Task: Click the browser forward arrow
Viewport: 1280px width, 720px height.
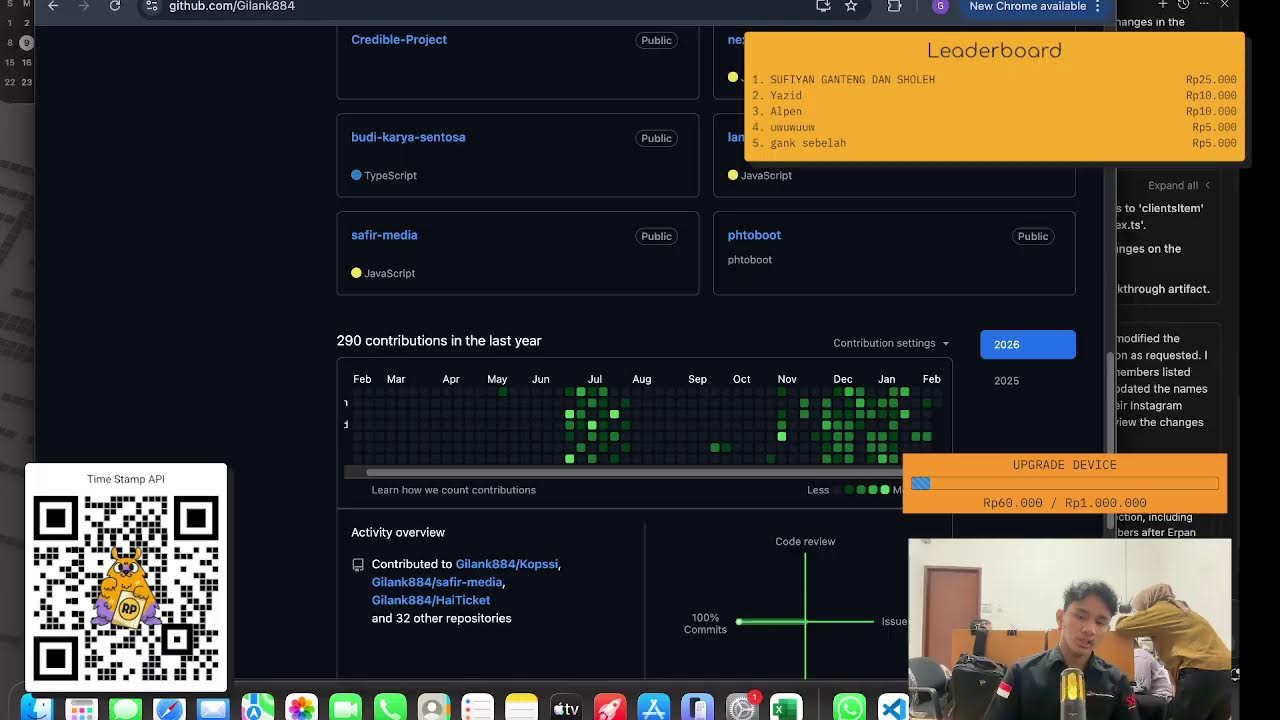Action: (x=84, y=6)
